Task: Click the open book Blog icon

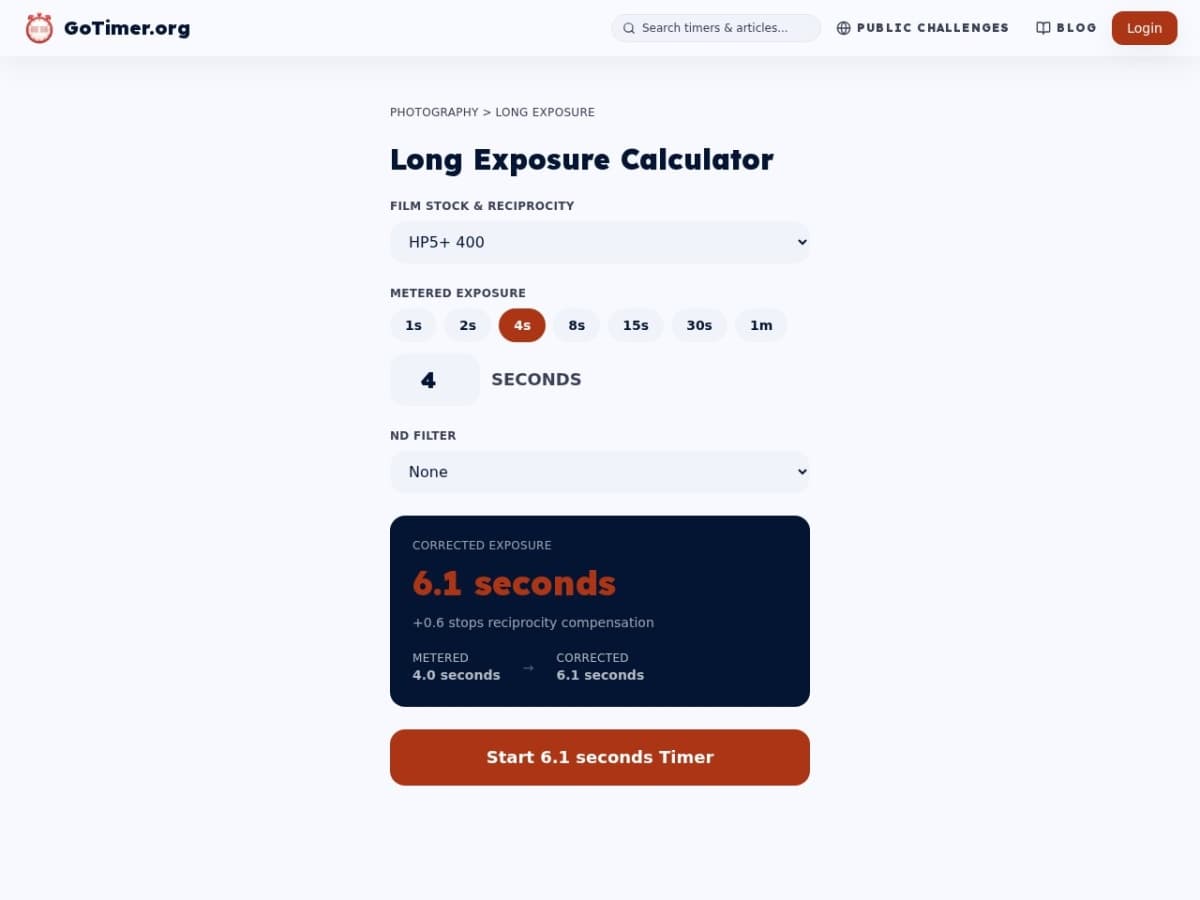Action: 1043,28
